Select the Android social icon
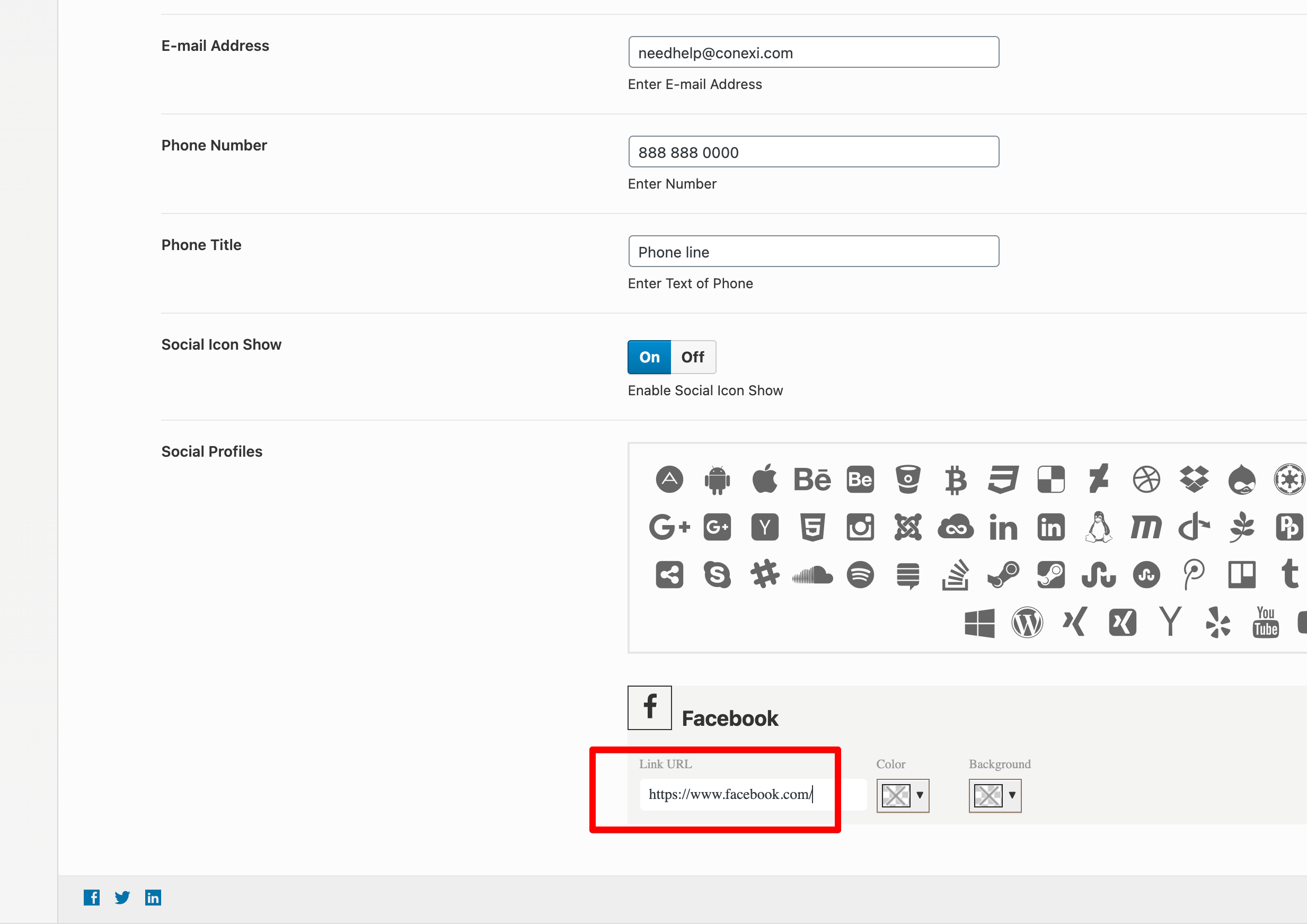The height and width of the screenshot is (924, 1307). tap(717, 479)
